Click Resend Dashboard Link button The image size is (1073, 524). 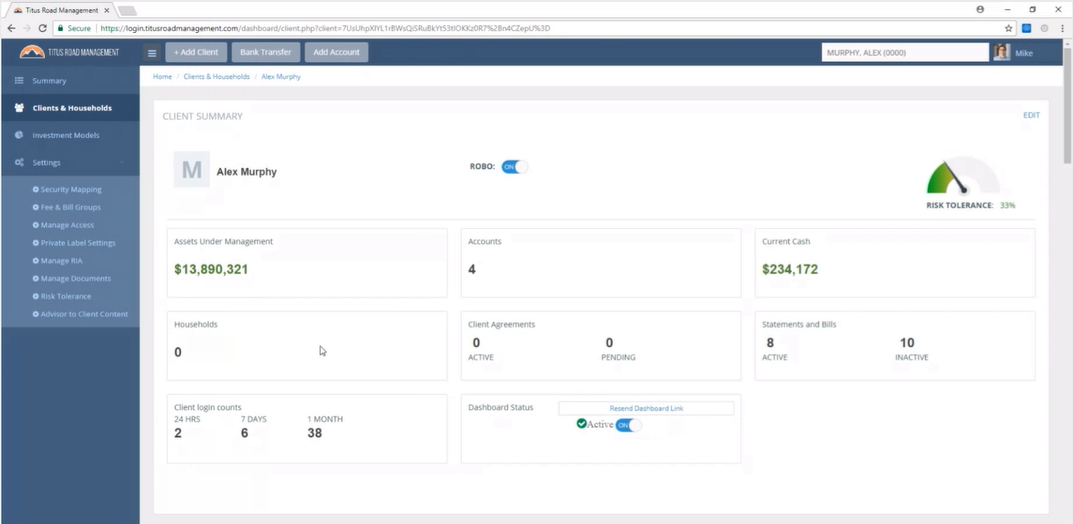[x=646, y=408]
